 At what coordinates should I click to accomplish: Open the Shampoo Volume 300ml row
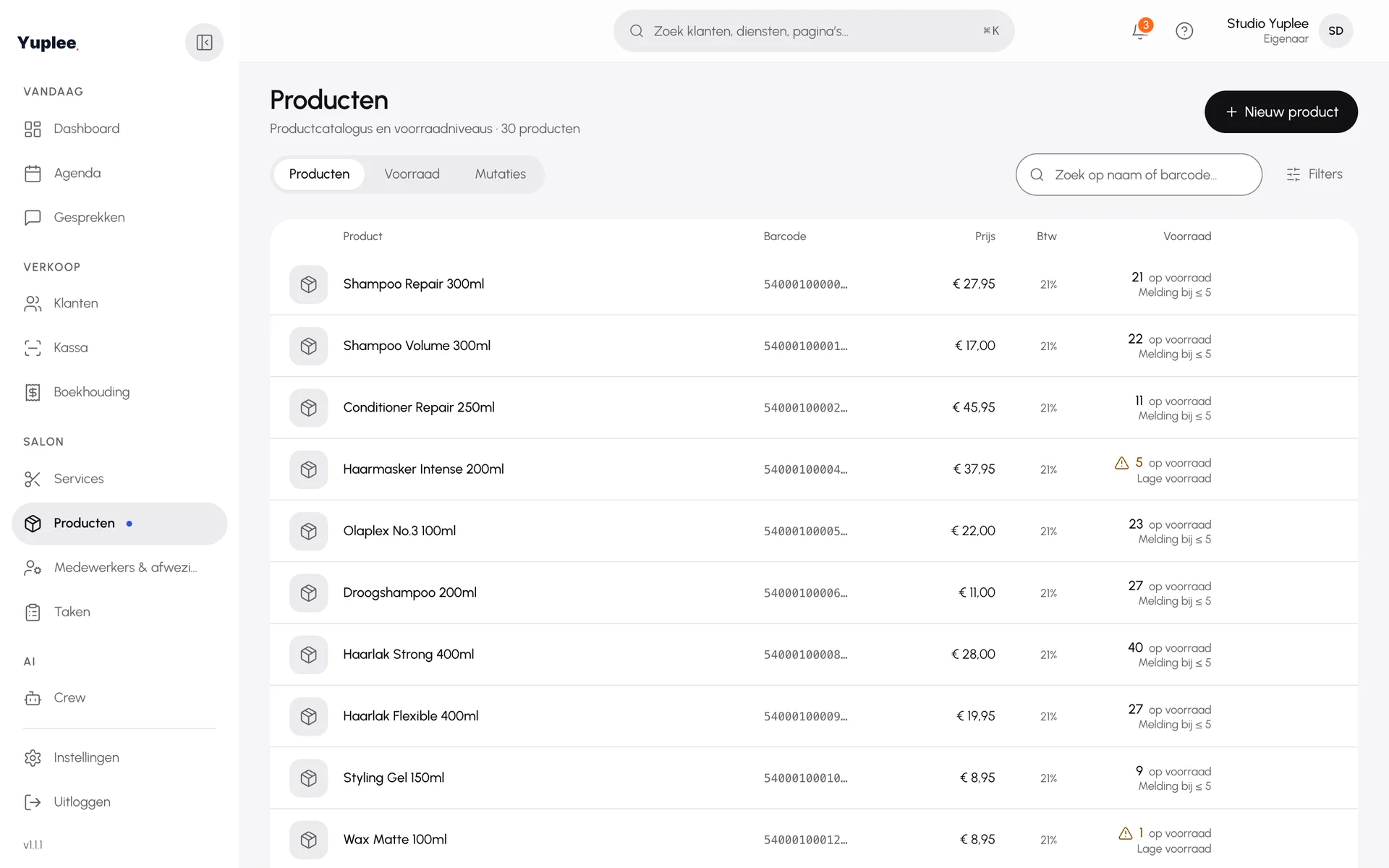814,346
